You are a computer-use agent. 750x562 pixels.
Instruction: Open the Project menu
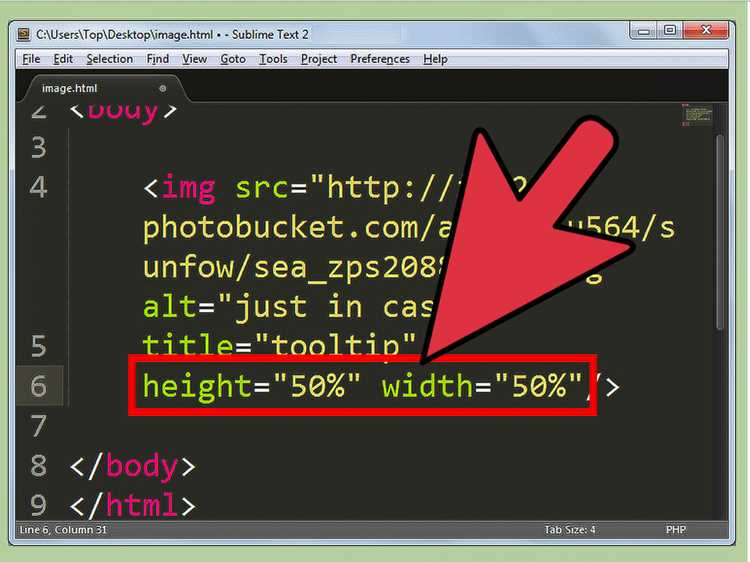[x=319, y=59]
